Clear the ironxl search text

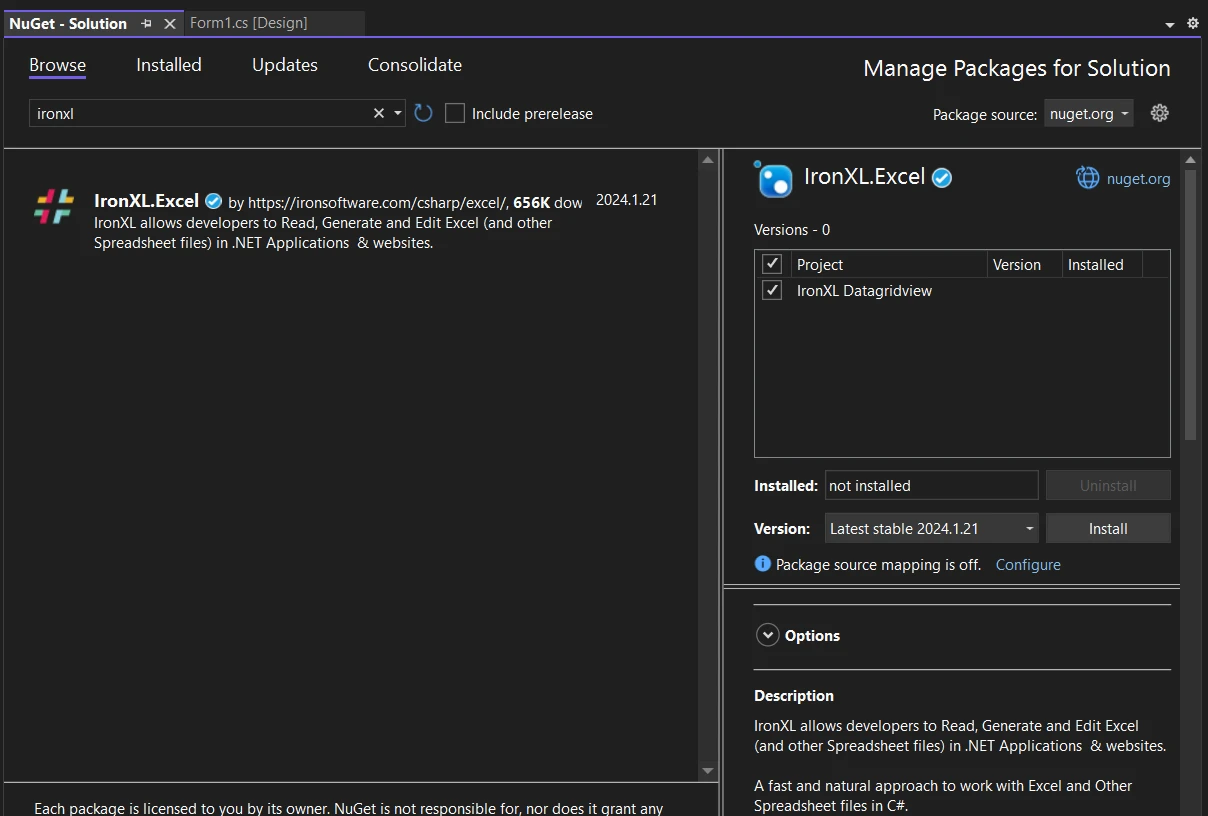379,113
